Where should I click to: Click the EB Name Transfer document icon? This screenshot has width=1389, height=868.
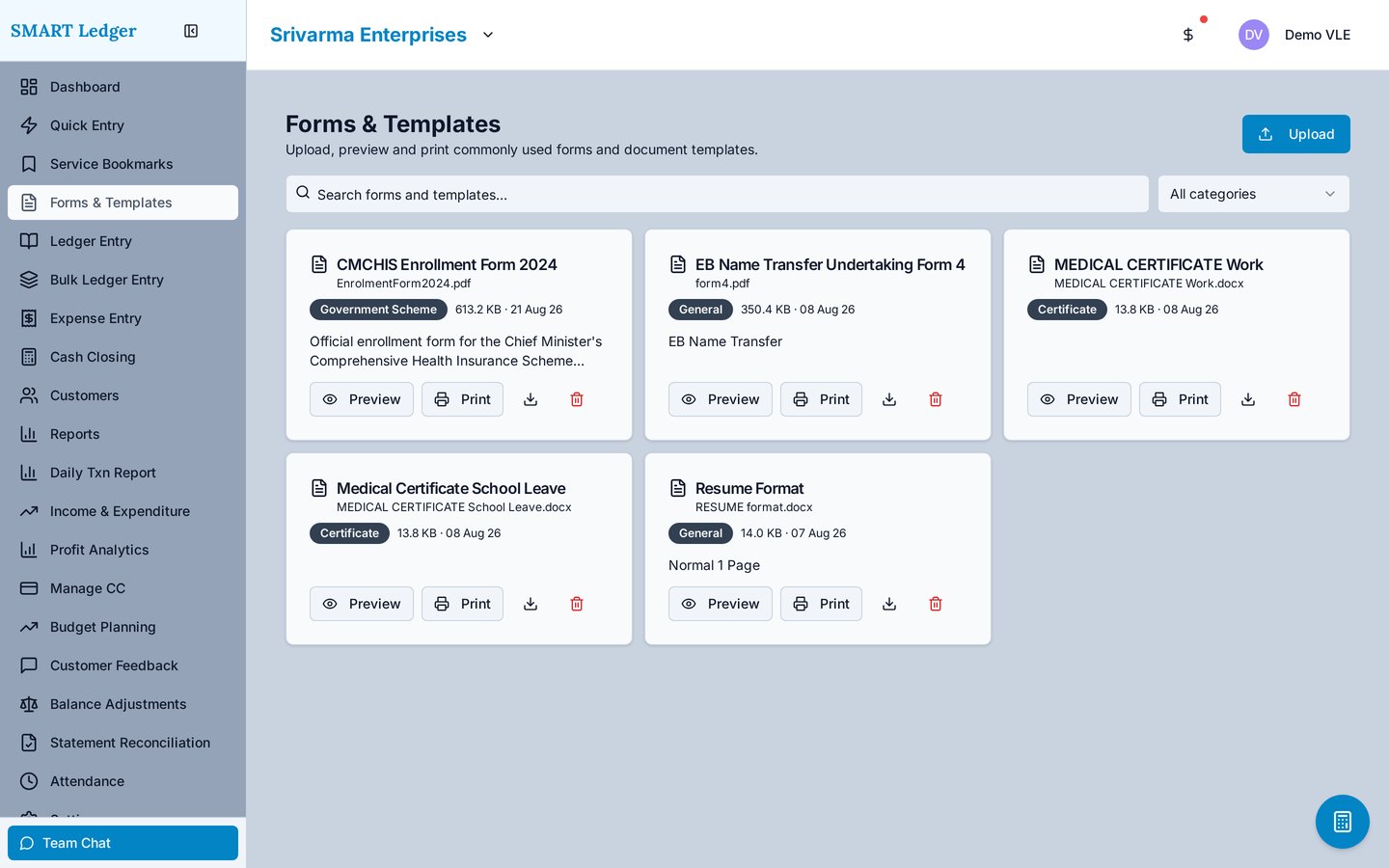click(x=678, y=264)
